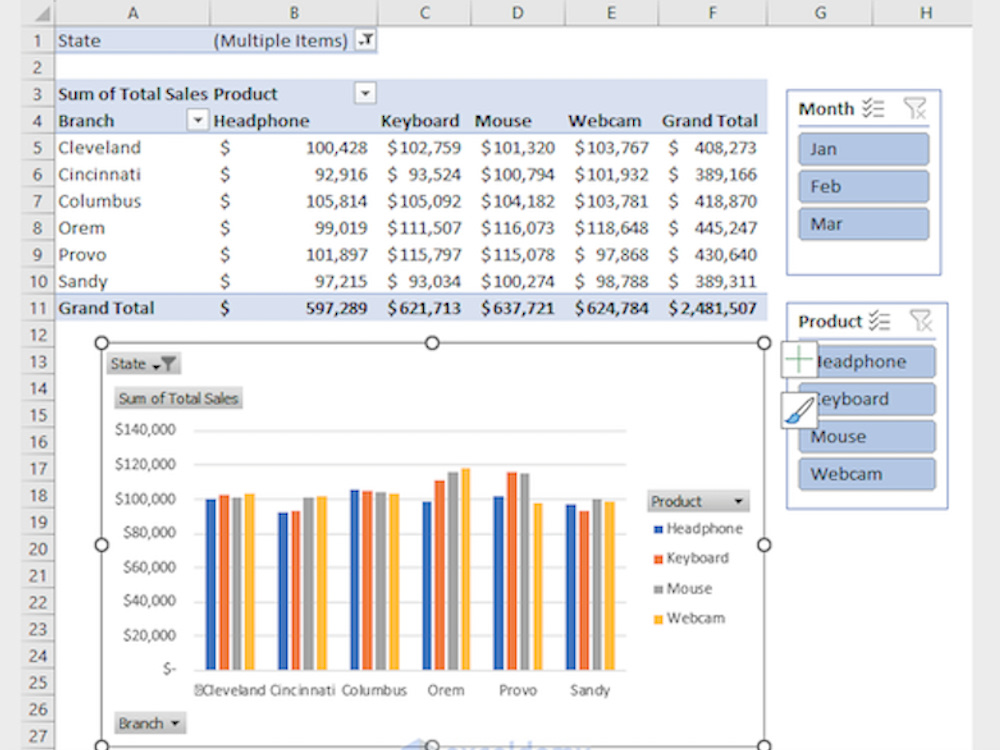This screenshot has height=750, width=1000.
Task: Click the Headphone legend entry
Action: pos(698,529)
